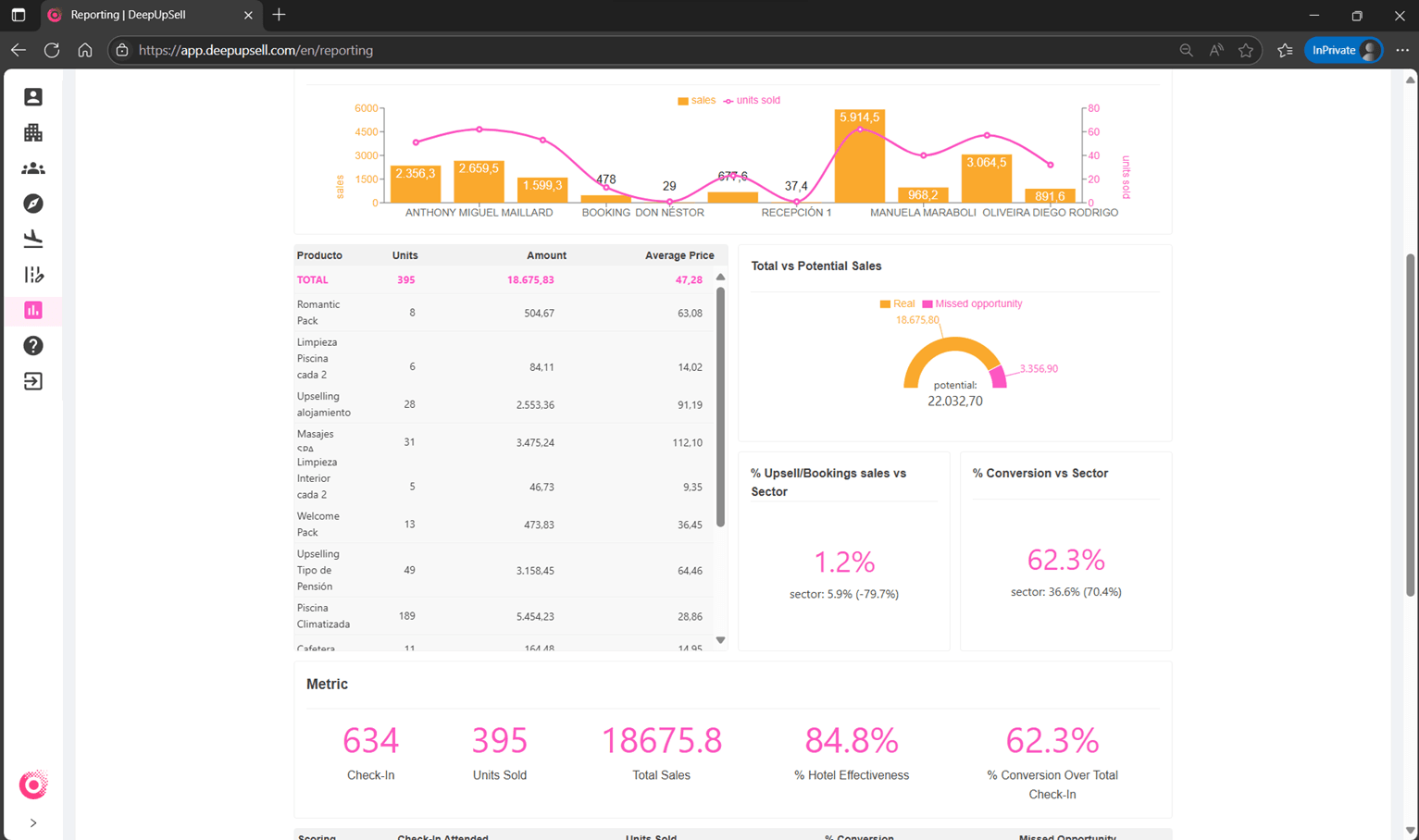This screenshot has height=840, width=1419.
Task: Open the hotel building sidebar icon
Action: 33,132
